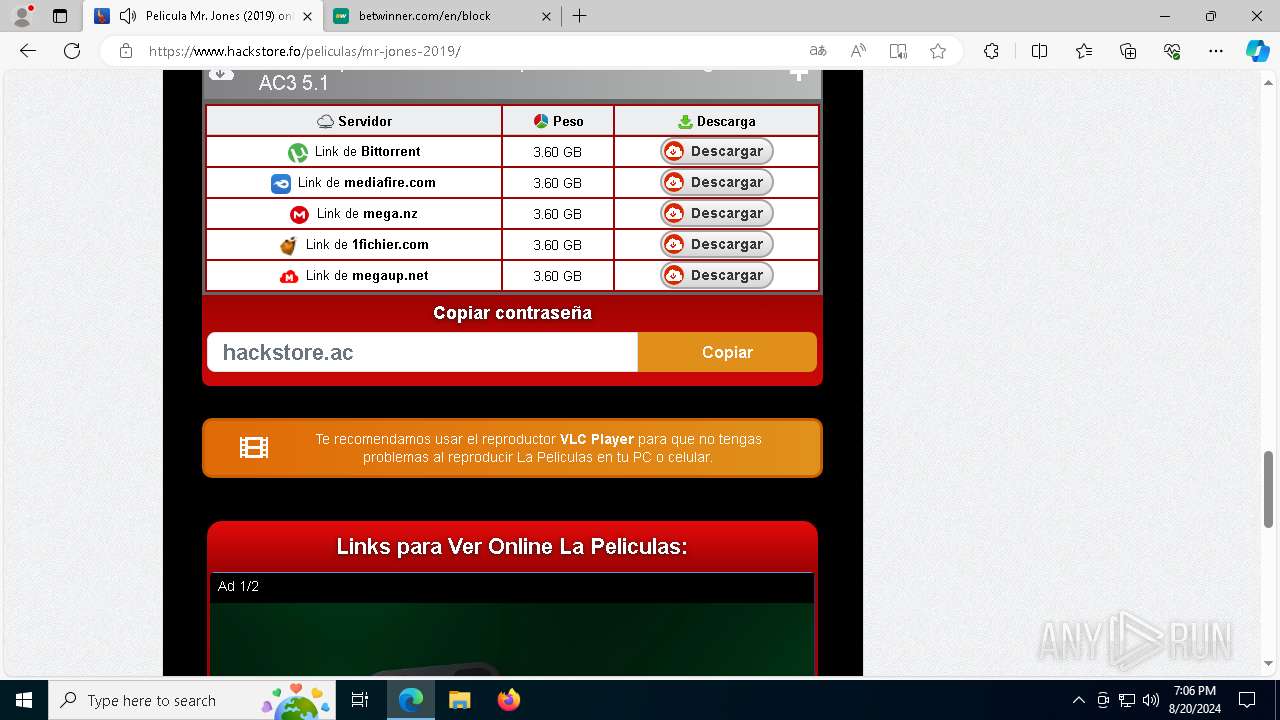This screenshot has width=1280, height=720.
Task: Click the megaup.net logo icon
Action: coord(289,276)
